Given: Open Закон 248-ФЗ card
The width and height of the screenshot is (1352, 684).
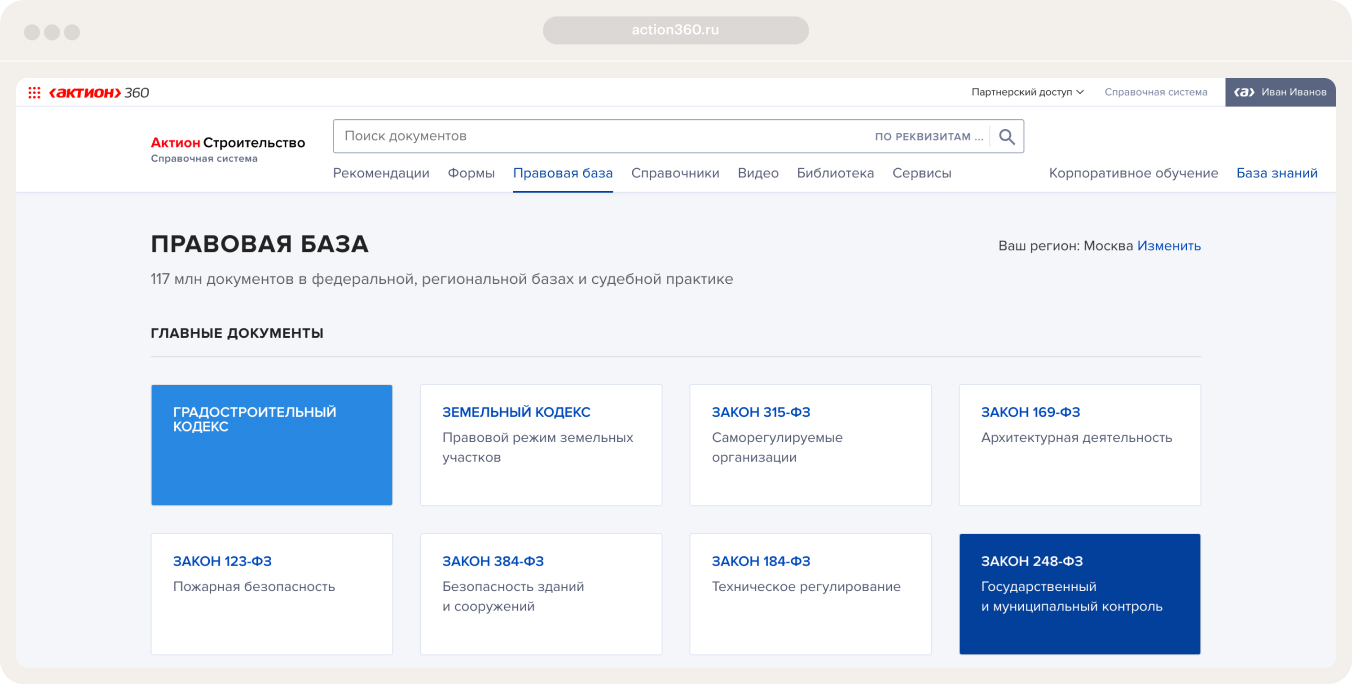Looking at the screenshot, I should [x=1080, y=594].
